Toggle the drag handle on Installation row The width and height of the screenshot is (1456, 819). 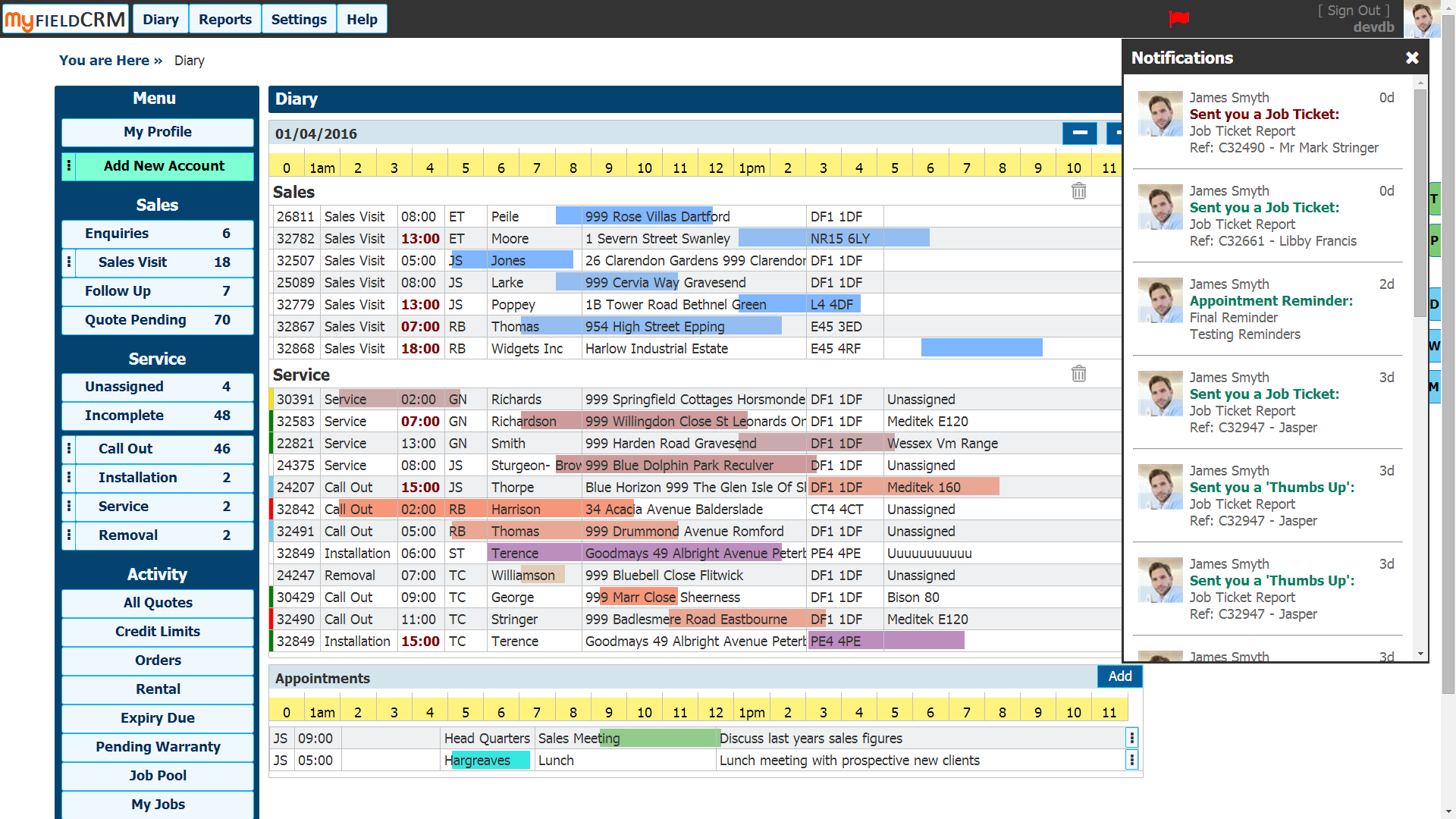click(x=70, y=477)
